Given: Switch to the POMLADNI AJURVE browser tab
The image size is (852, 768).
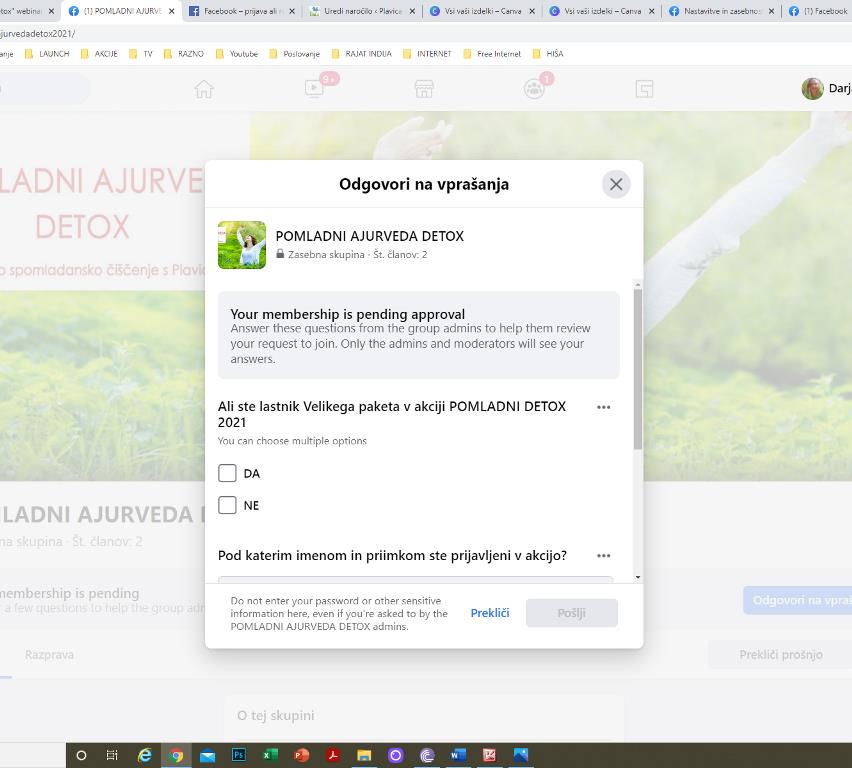Looking at the screenshot, I should pos(122,11).
